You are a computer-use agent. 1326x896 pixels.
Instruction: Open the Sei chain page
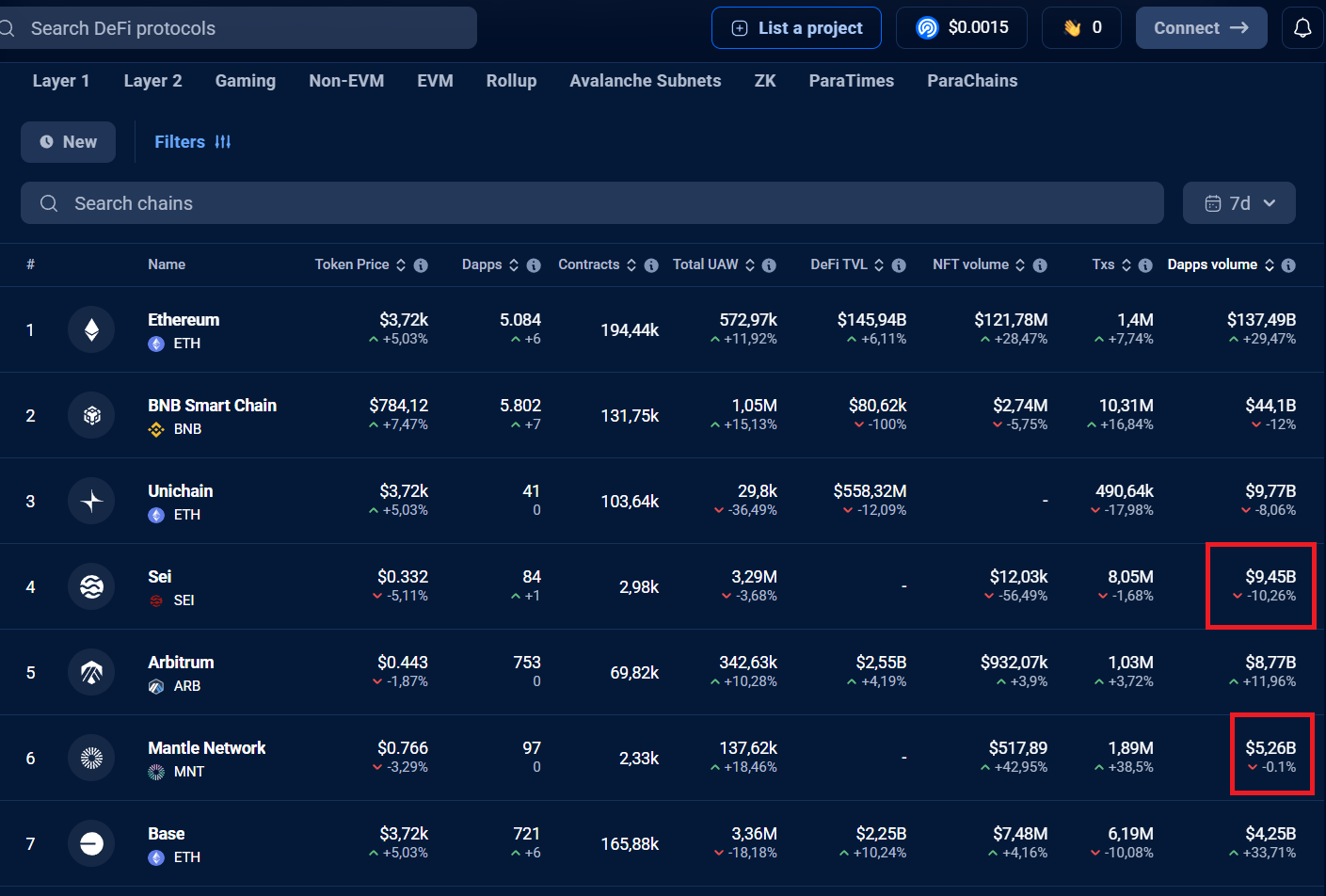click(x=159, y=577)
